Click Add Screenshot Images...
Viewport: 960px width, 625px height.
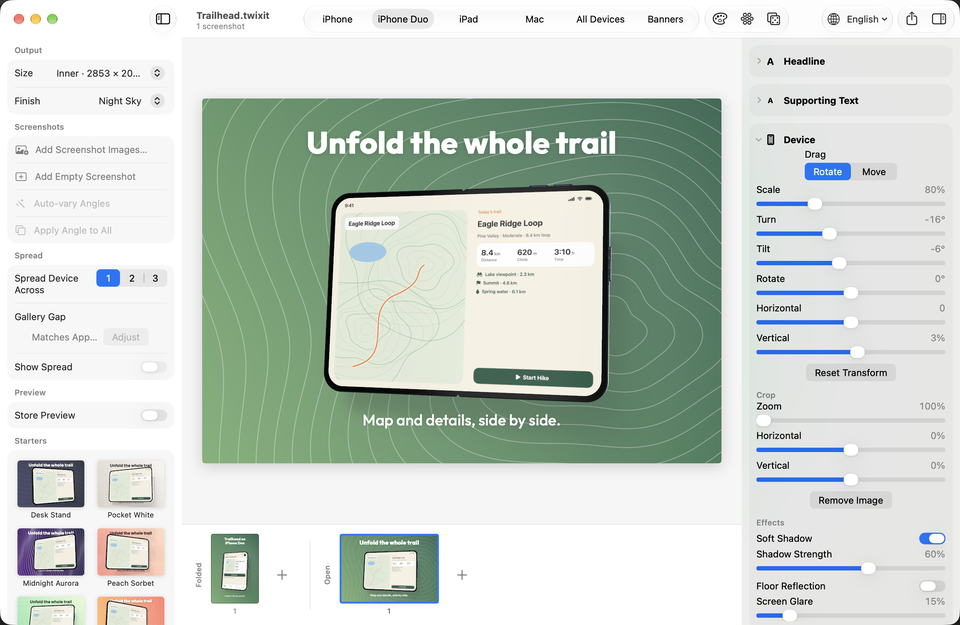[x=91, y=150]
